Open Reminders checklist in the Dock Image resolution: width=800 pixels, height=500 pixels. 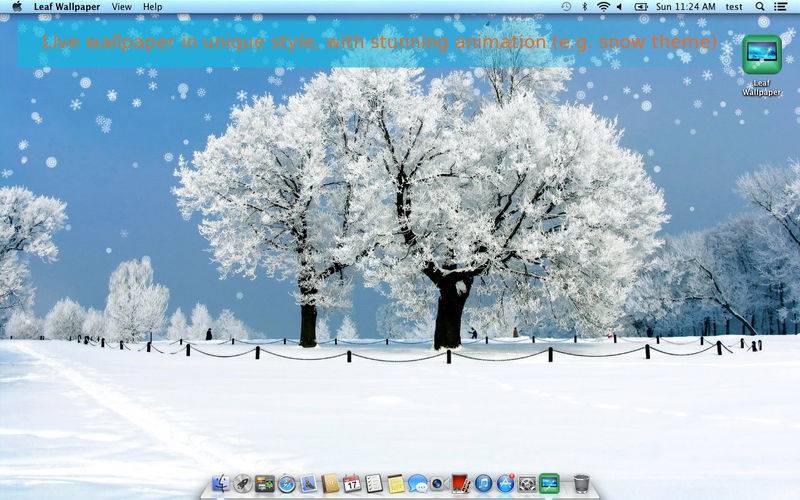(x=374, y=483)
